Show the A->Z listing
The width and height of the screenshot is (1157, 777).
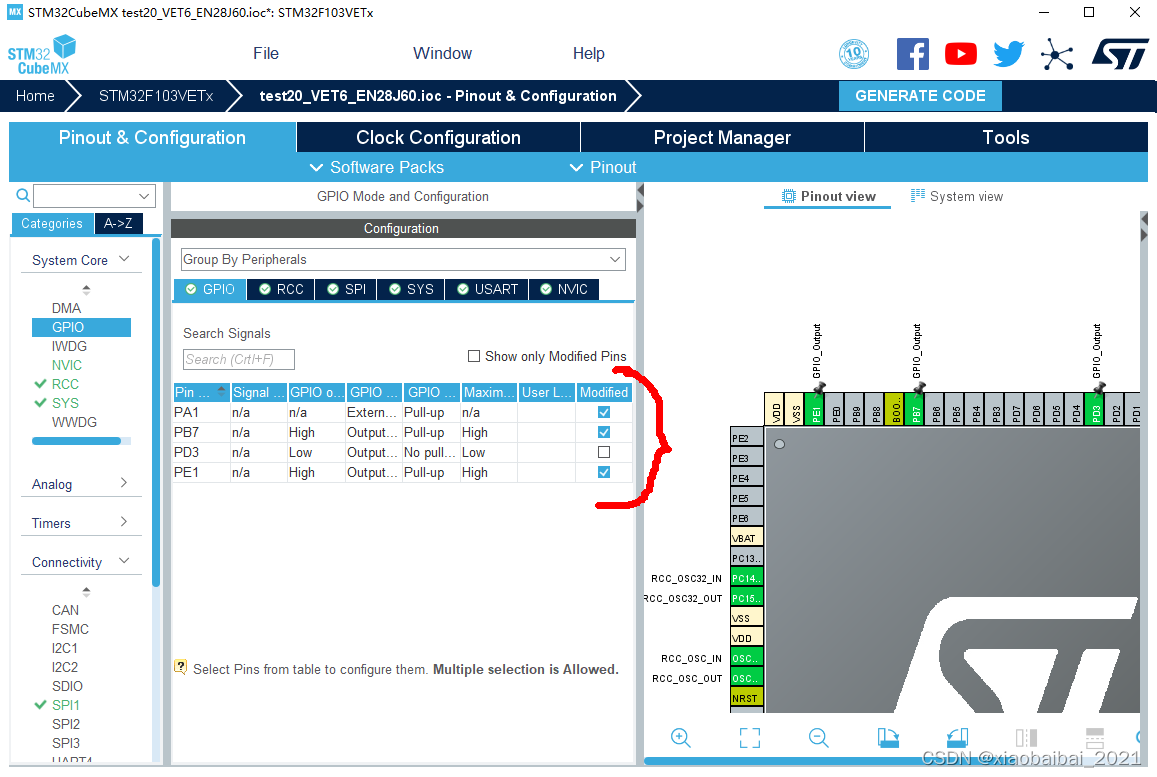tap(118, 224)
